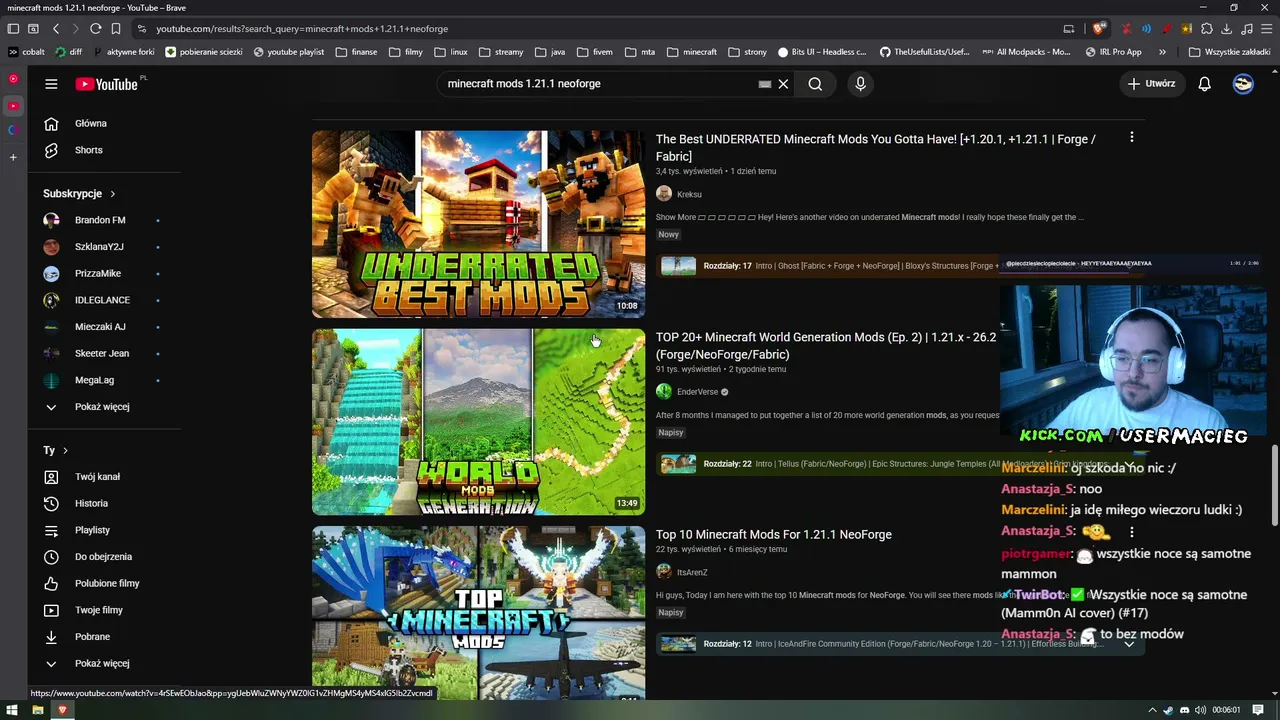Add a new item with the plus in the vertical strip
Screen dimensions: 1280x720
click(x=13, y=157)
